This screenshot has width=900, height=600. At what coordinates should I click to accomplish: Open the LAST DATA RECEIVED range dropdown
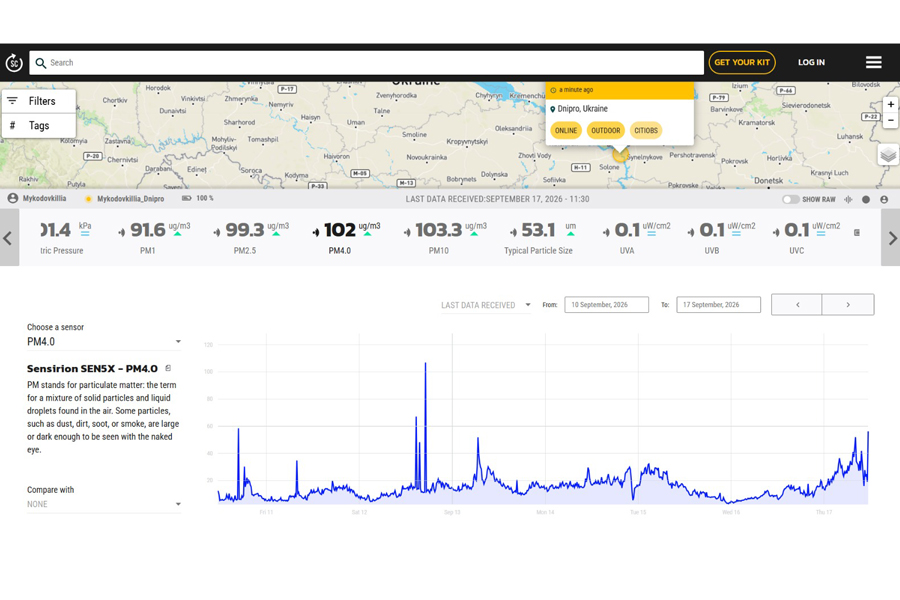coord(486,305)
